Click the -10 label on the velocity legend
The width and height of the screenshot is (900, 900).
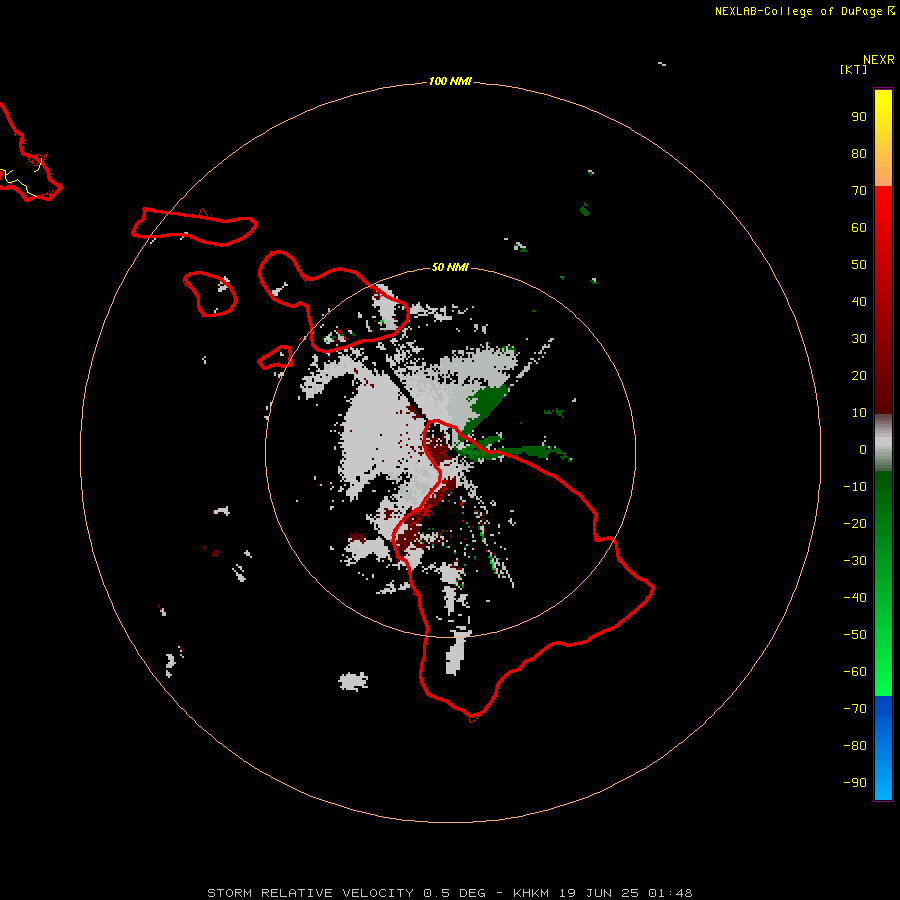coord(855,487)
